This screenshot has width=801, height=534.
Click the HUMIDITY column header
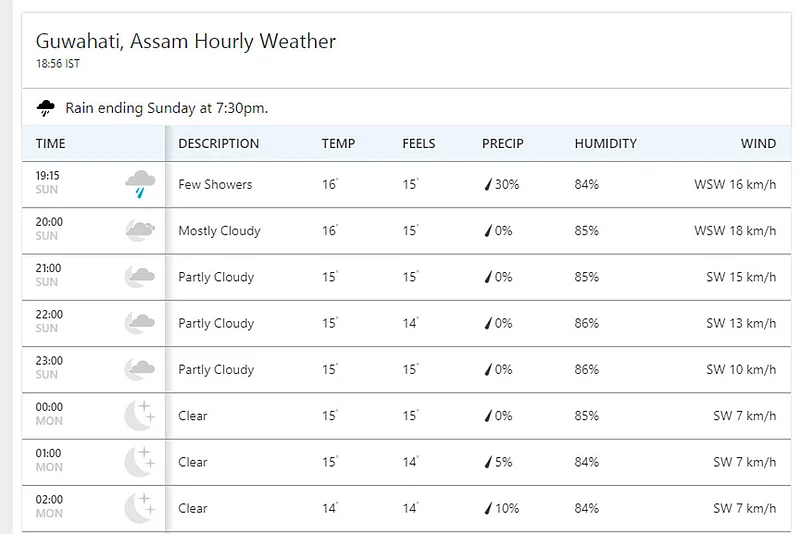point(605,143)
